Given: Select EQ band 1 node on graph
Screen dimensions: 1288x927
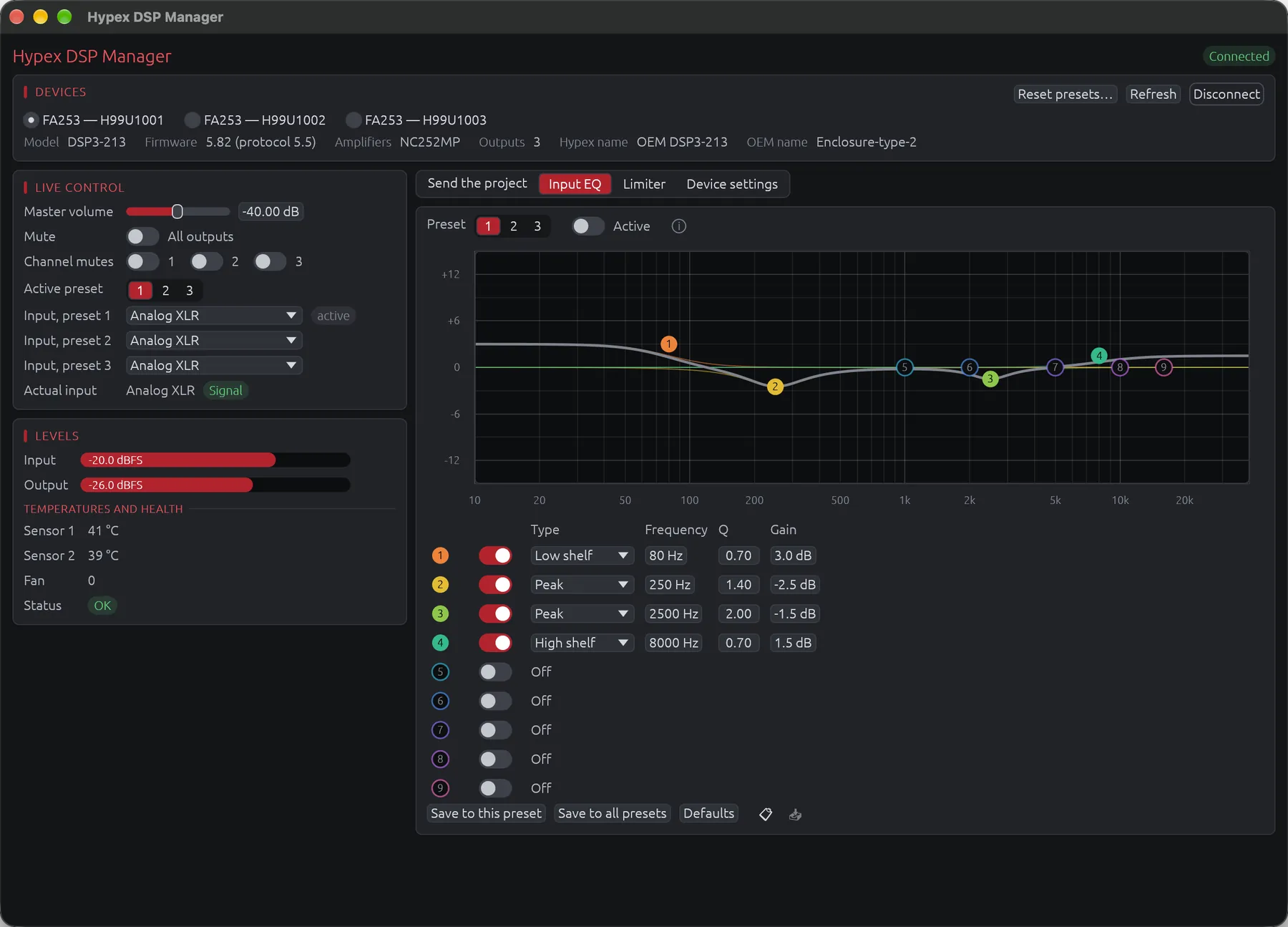Looking at the screenshot, I should click(668, 344).
